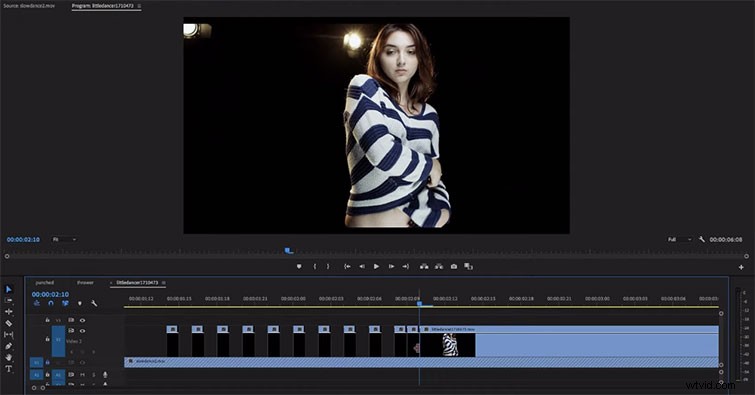The height and width of the screenshot is (395, 755).
Task: Open littledancer sequence tab menu
Action: [164, 283]
